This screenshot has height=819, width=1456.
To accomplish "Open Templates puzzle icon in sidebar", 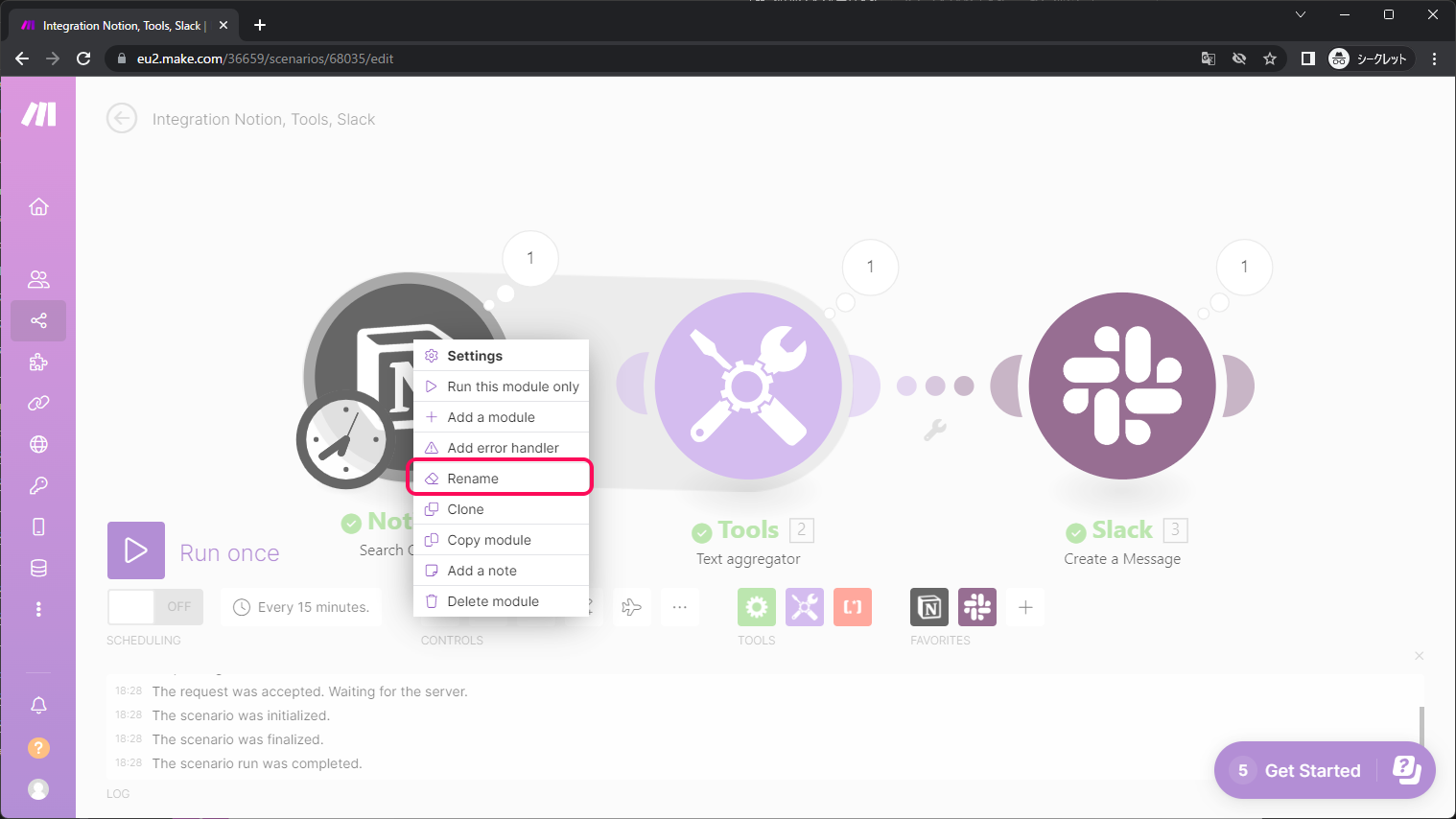I will tap(38, 362).
